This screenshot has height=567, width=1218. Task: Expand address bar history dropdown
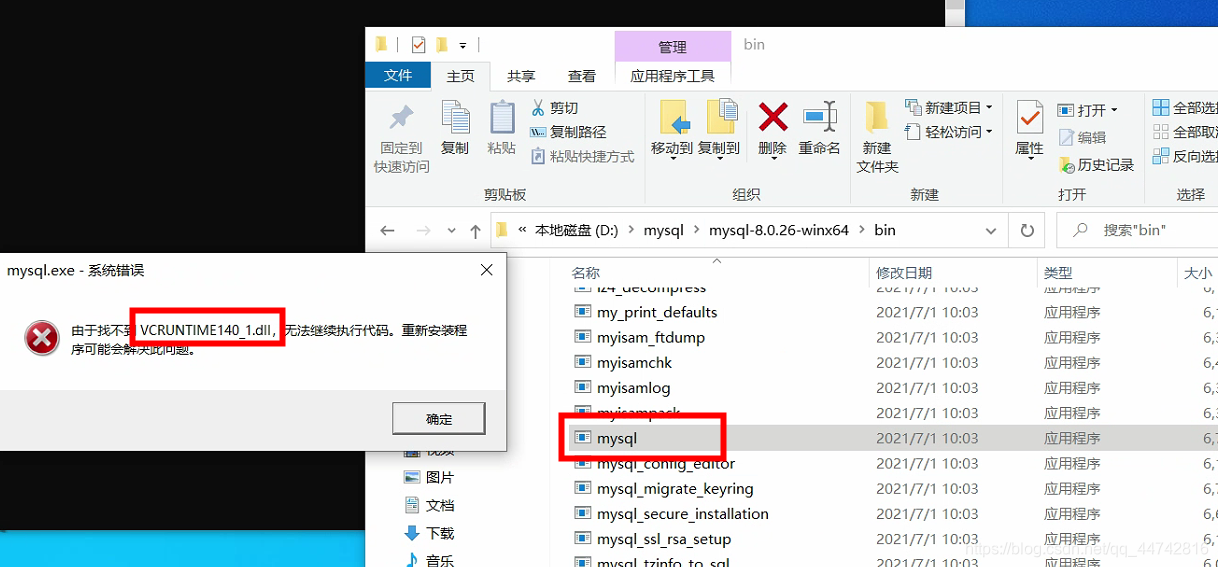click(x=991, y=230)
